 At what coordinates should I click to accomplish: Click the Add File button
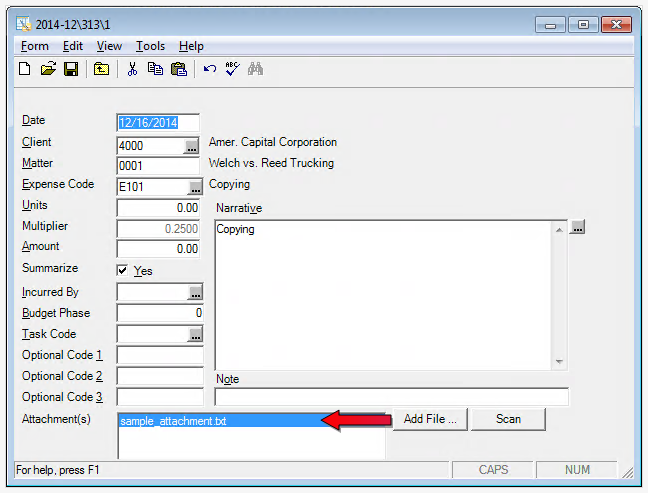pyautogui.click(x=430, y=419)
